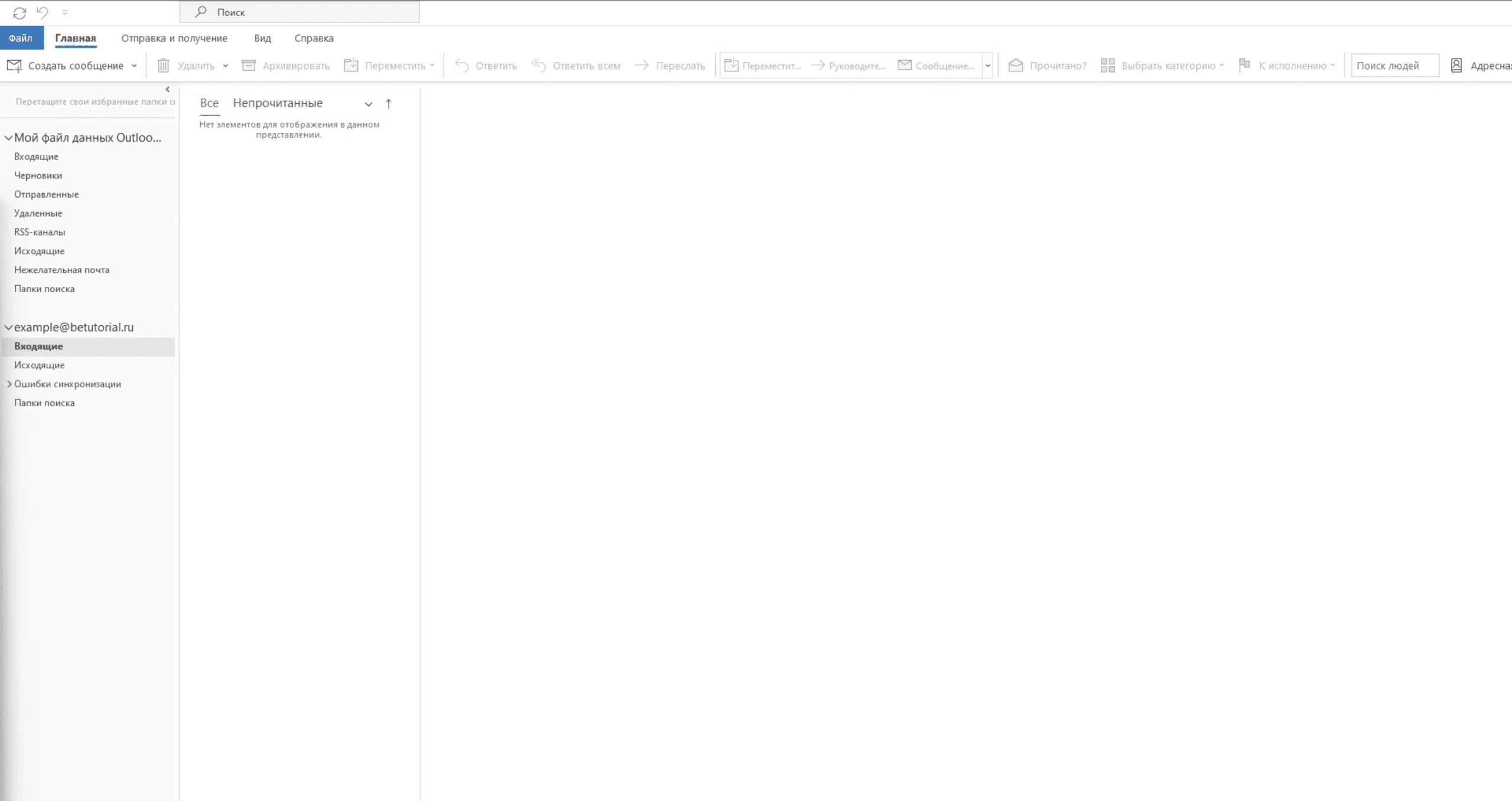Viewport: 1512px width, 801px height.
Task: Click the Address Book icon
Action: 1456,66
